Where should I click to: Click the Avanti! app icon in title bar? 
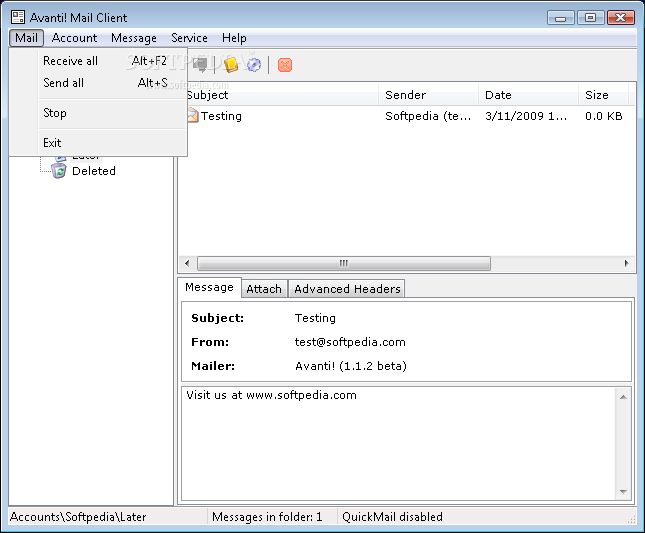pyautogui.click(x=18, y=17)
